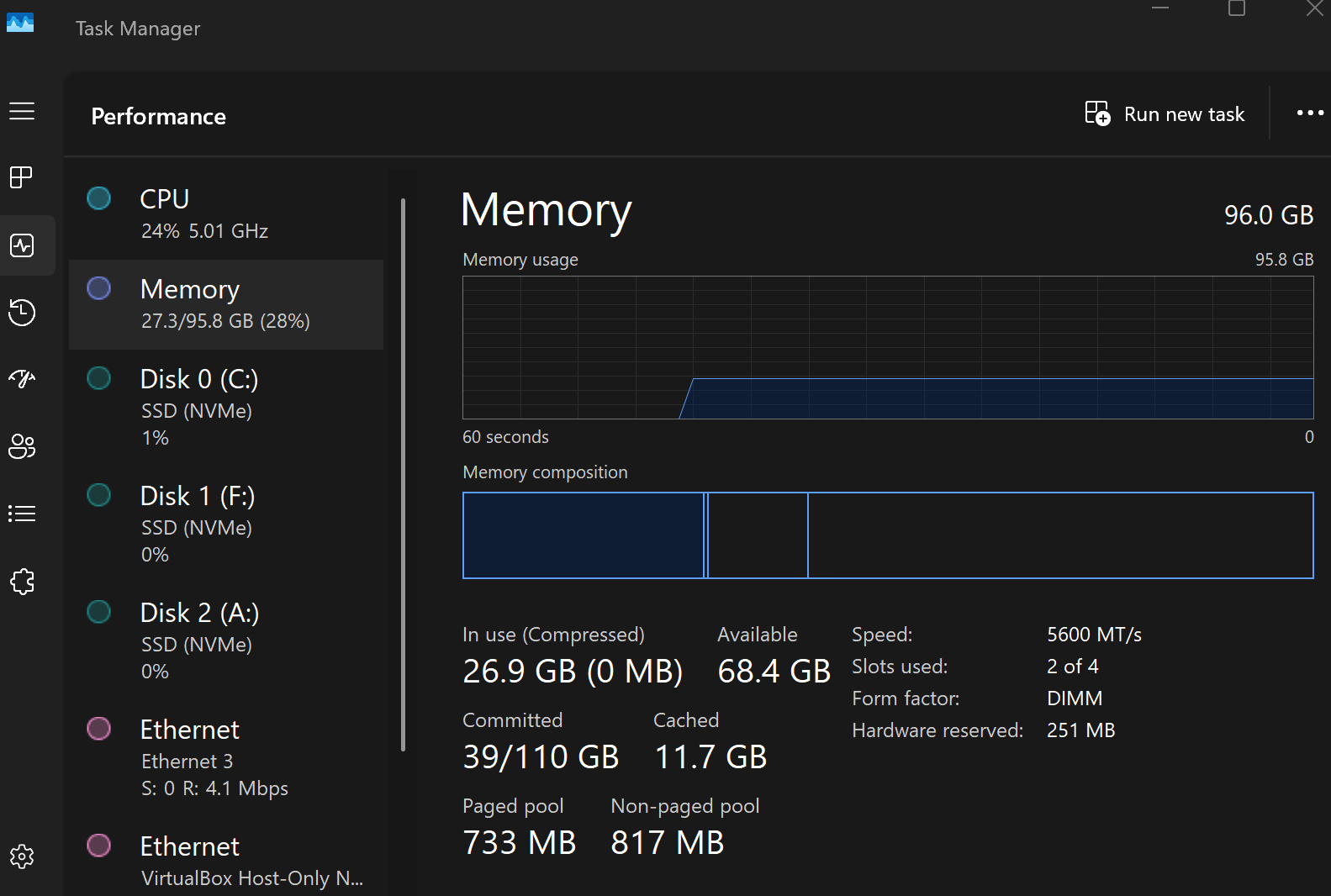Click the Performance page heading

point(158,116)
